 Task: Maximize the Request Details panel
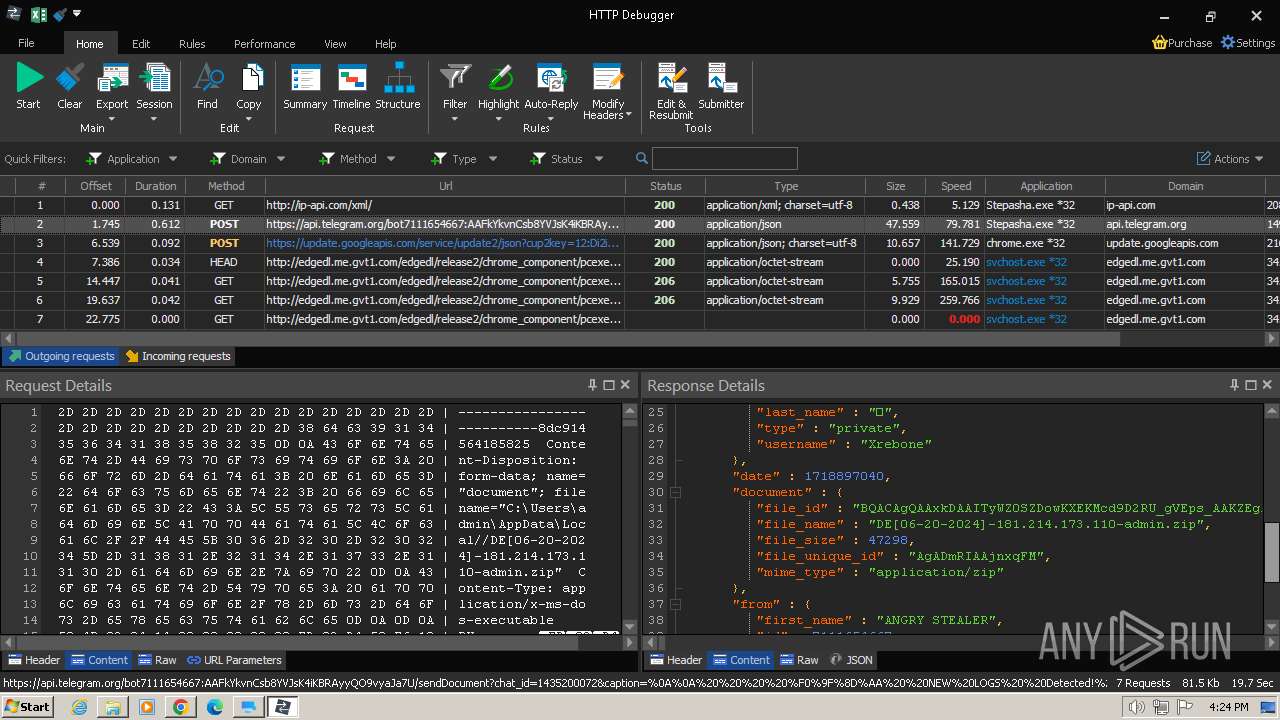(608, 385)
